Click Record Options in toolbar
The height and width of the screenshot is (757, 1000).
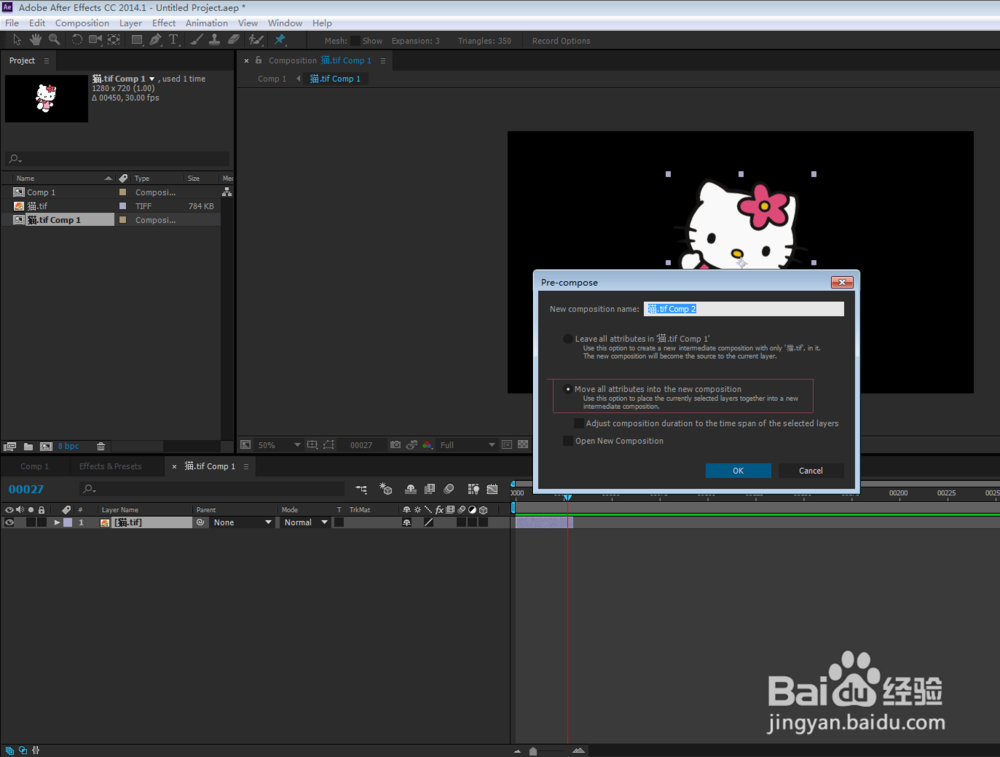point(561,41)
